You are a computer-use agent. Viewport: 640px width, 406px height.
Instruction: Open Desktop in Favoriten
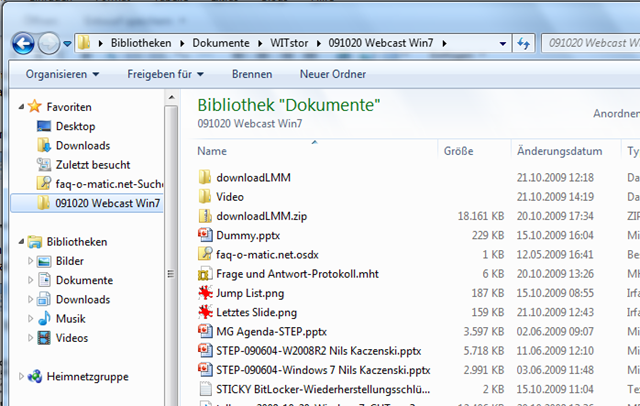[x=75, y=126]
